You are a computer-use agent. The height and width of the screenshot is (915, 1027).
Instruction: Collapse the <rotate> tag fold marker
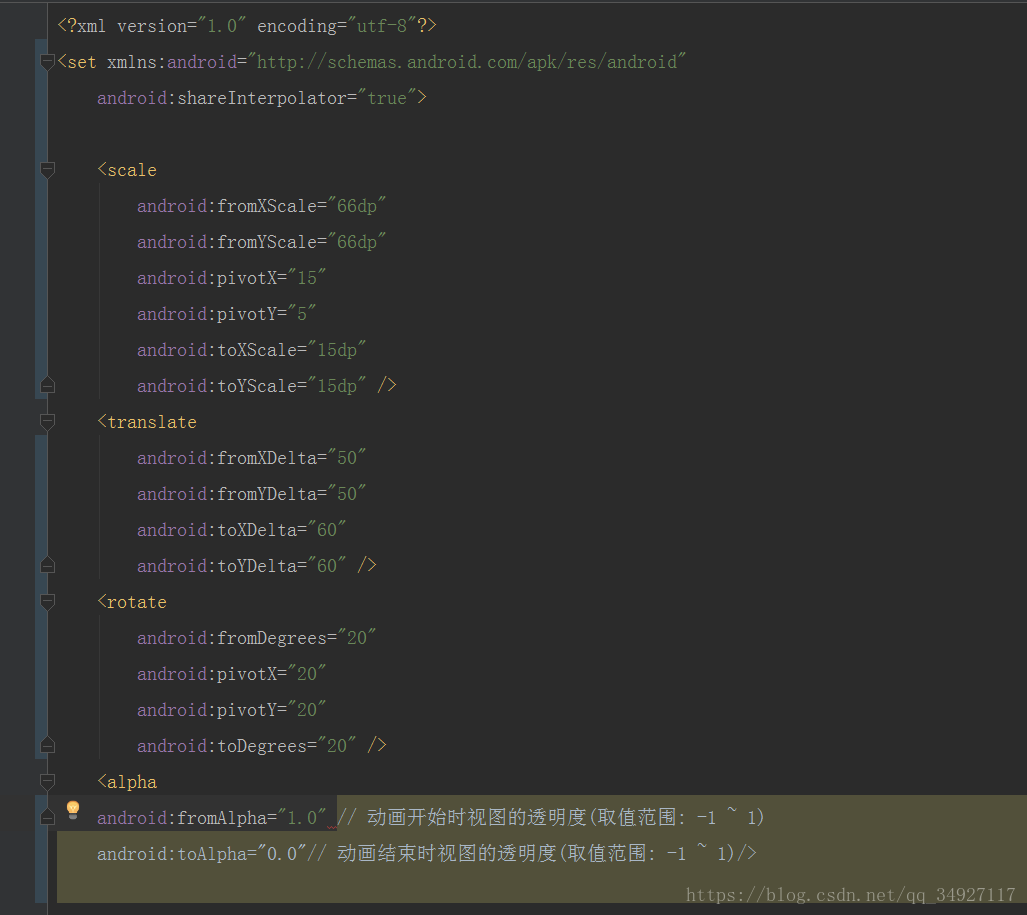47,602
